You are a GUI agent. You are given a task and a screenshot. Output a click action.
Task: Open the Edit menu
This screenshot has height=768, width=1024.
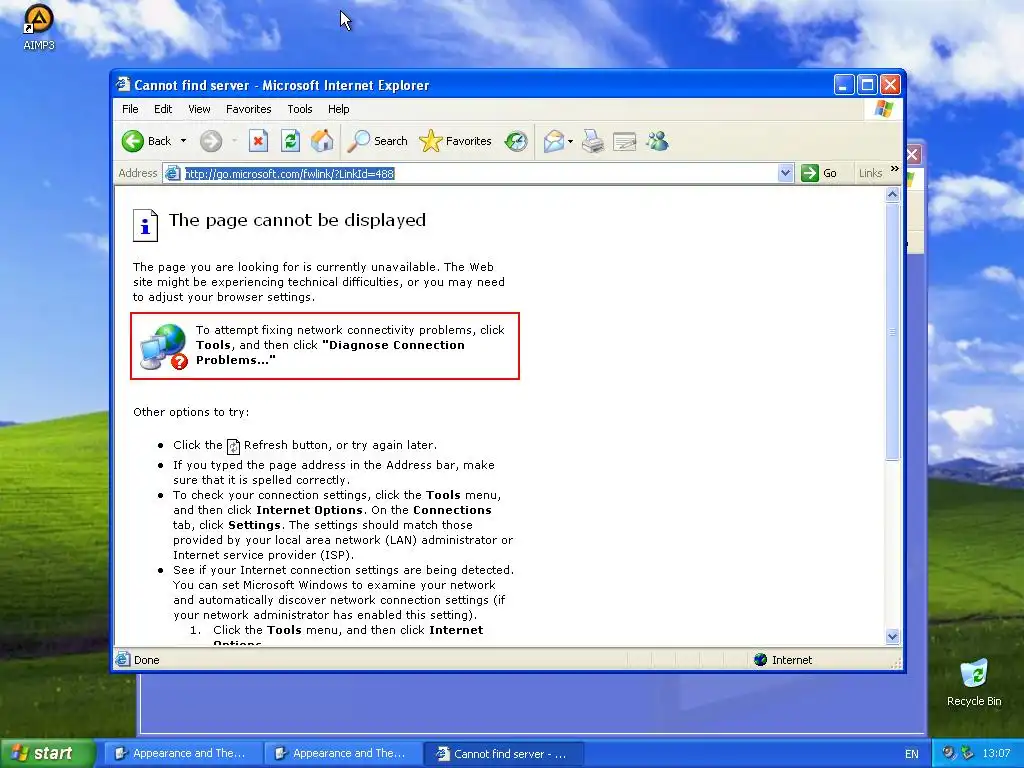tap(163, 109)
